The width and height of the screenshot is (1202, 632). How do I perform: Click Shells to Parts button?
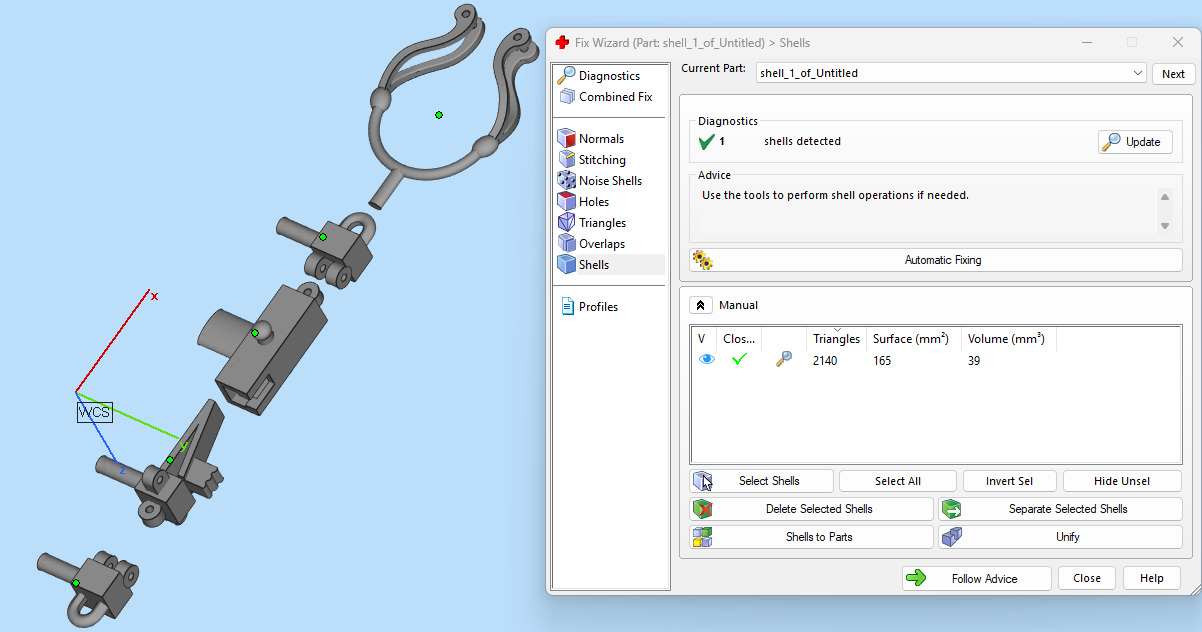tap(811, 537)
